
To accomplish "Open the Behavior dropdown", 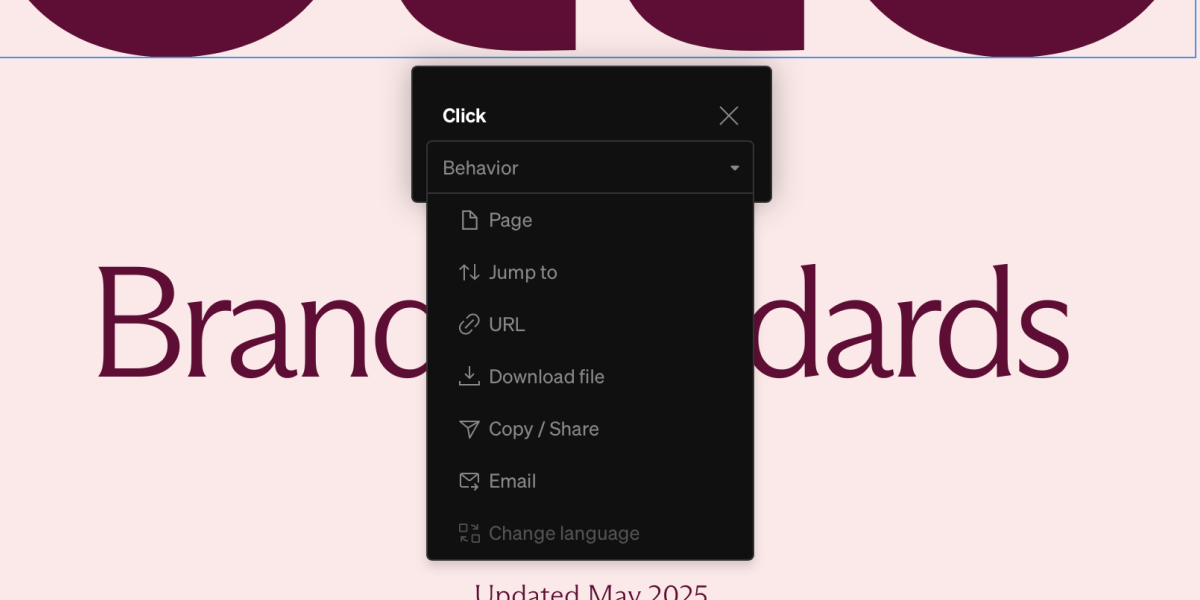I will pyautogui.click(x=590, y=168).
